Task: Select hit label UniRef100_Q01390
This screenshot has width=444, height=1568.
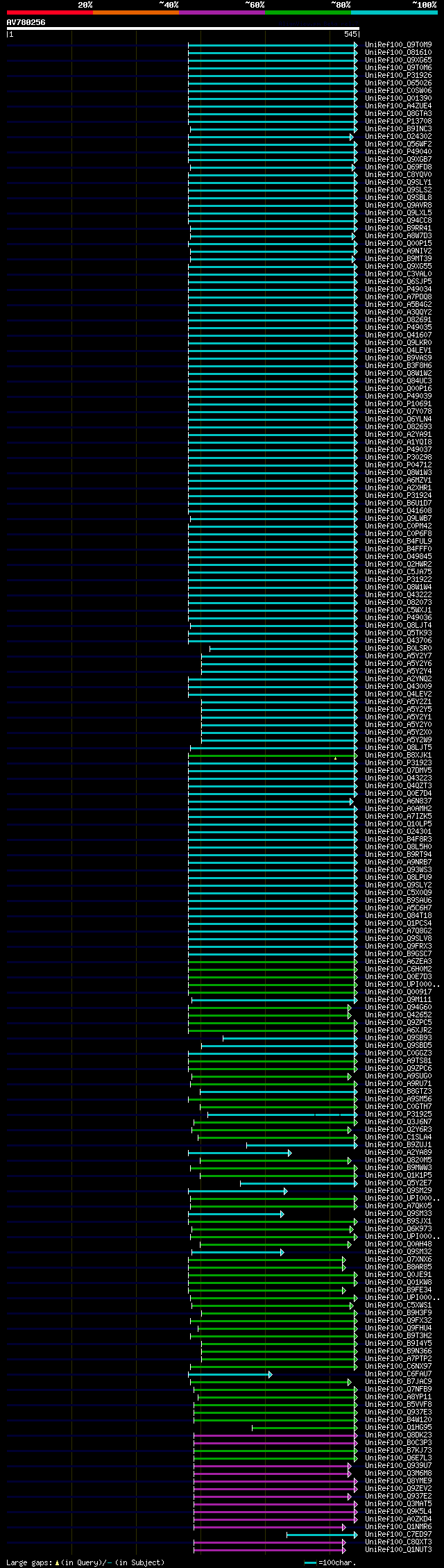Action: point(398,99)
